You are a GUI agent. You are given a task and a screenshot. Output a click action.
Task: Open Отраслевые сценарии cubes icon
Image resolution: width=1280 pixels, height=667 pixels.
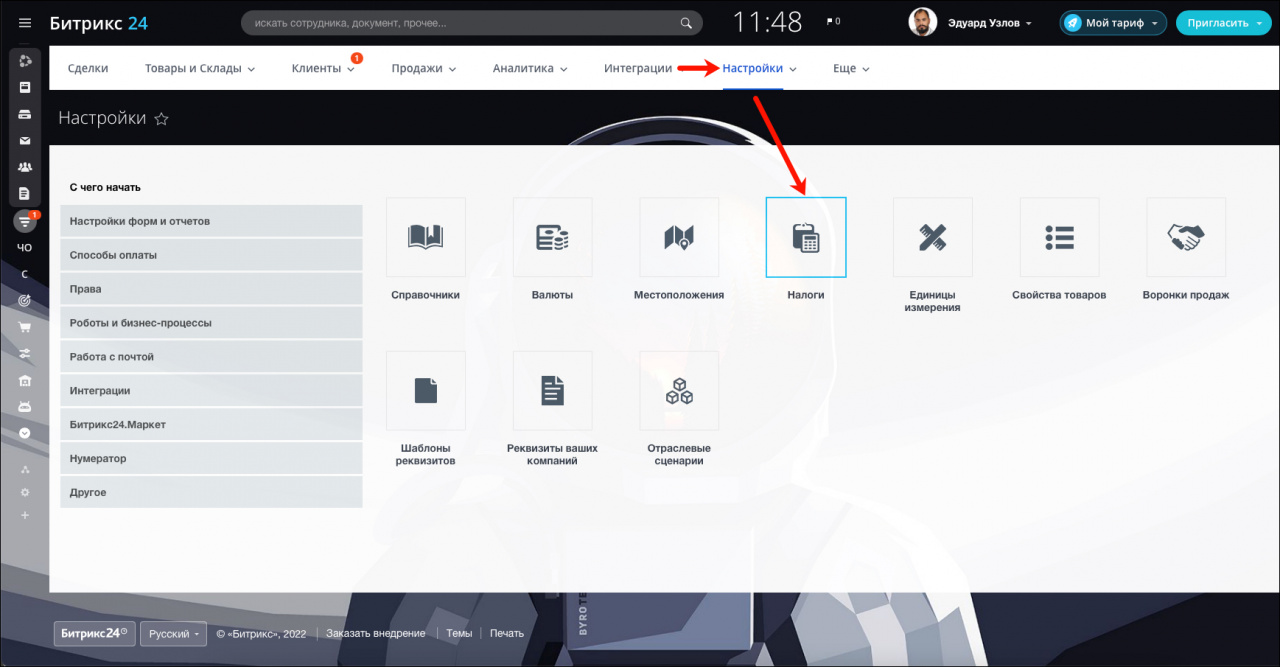pyautogui.click(x=679, y=391)
